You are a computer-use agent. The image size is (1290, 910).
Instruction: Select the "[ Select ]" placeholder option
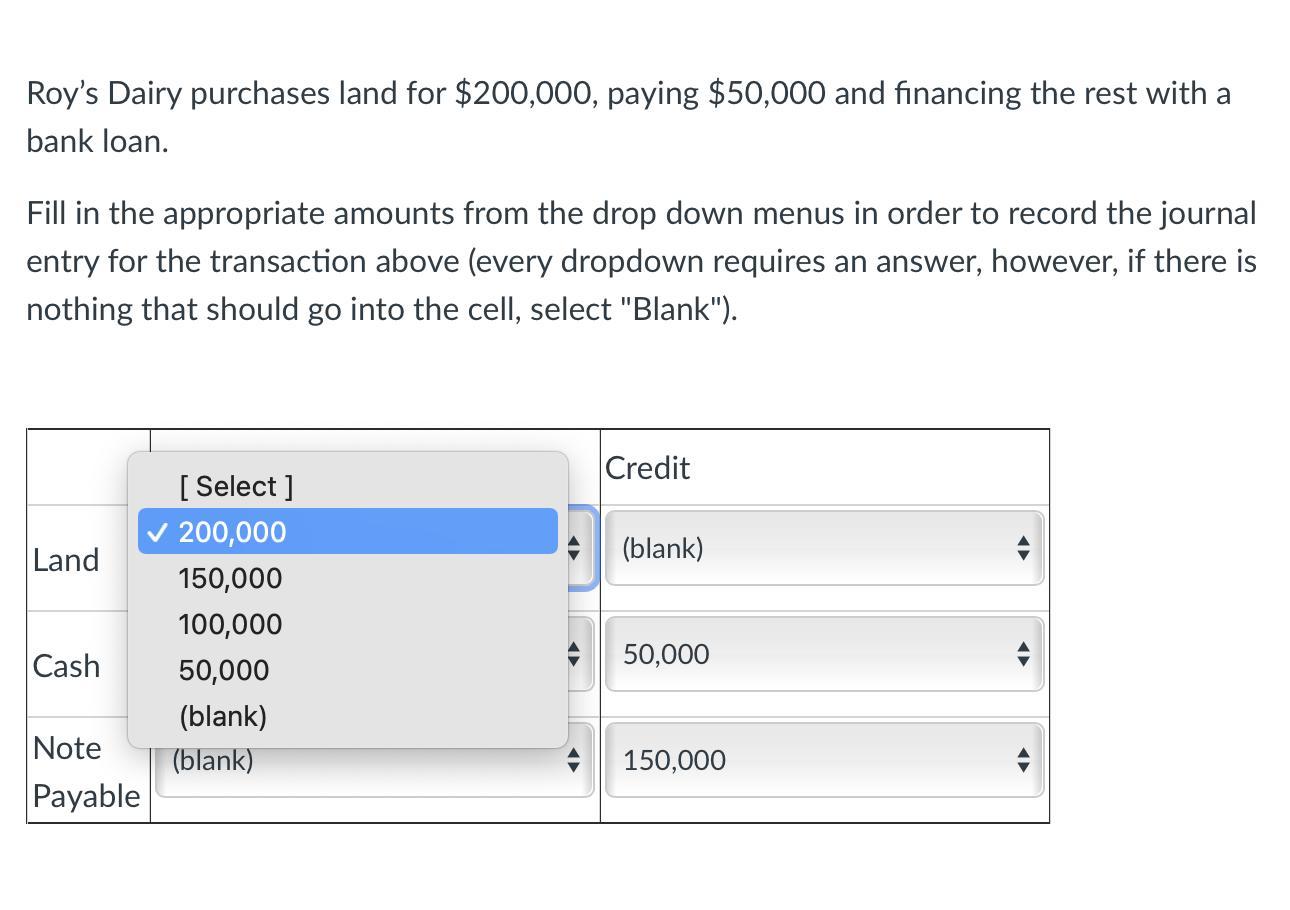pos(236,486)
